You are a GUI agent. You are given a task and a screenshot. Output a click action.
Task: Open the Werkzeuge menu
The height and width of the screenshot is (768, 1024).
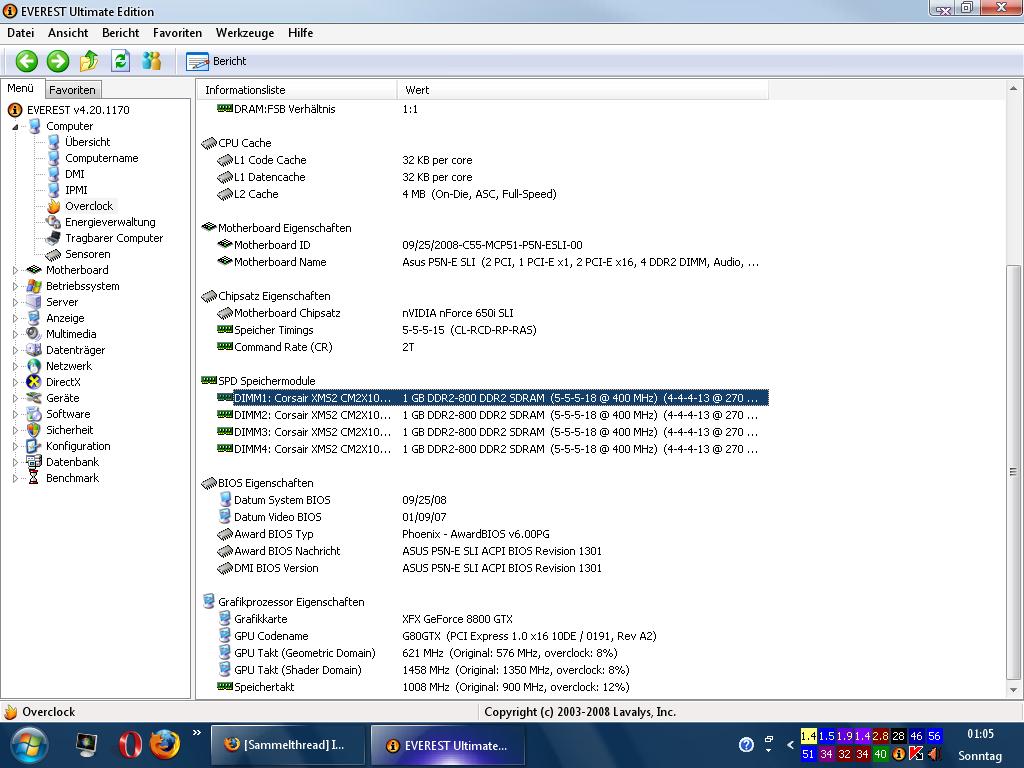[245, 33]
